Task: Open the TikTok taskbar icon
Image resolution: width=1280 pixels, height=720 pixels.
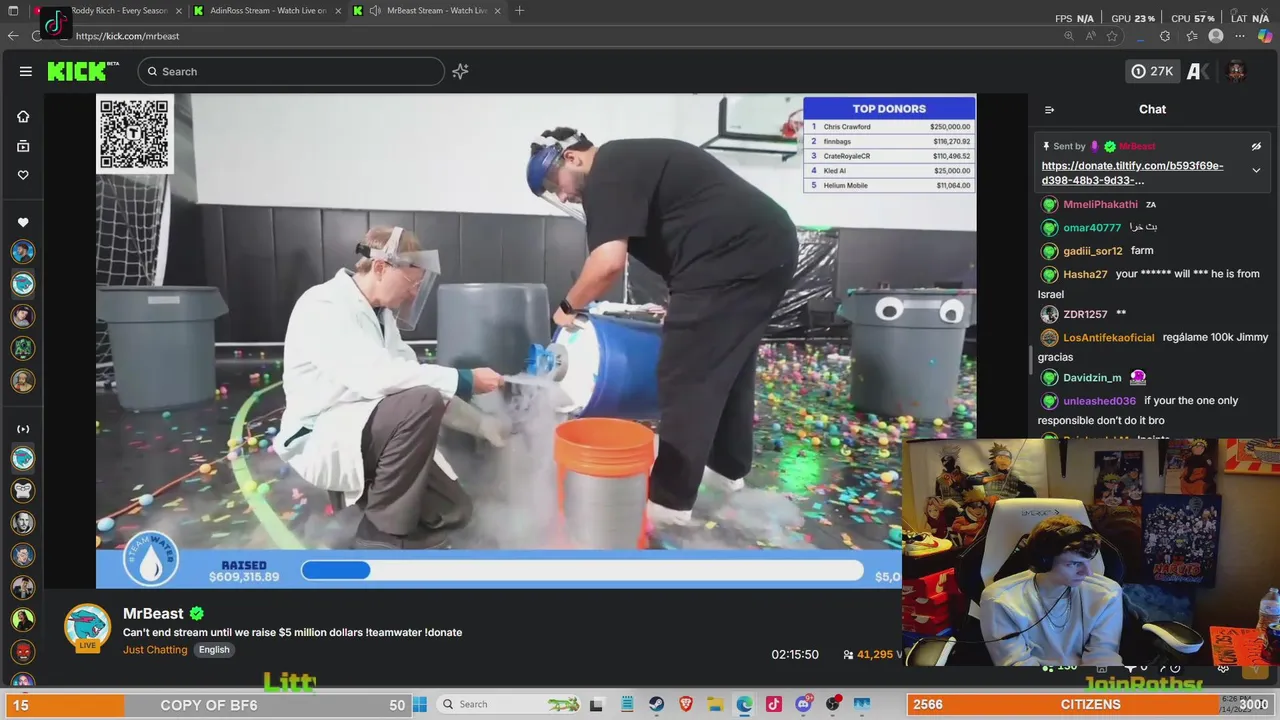Action: (773, 704)
